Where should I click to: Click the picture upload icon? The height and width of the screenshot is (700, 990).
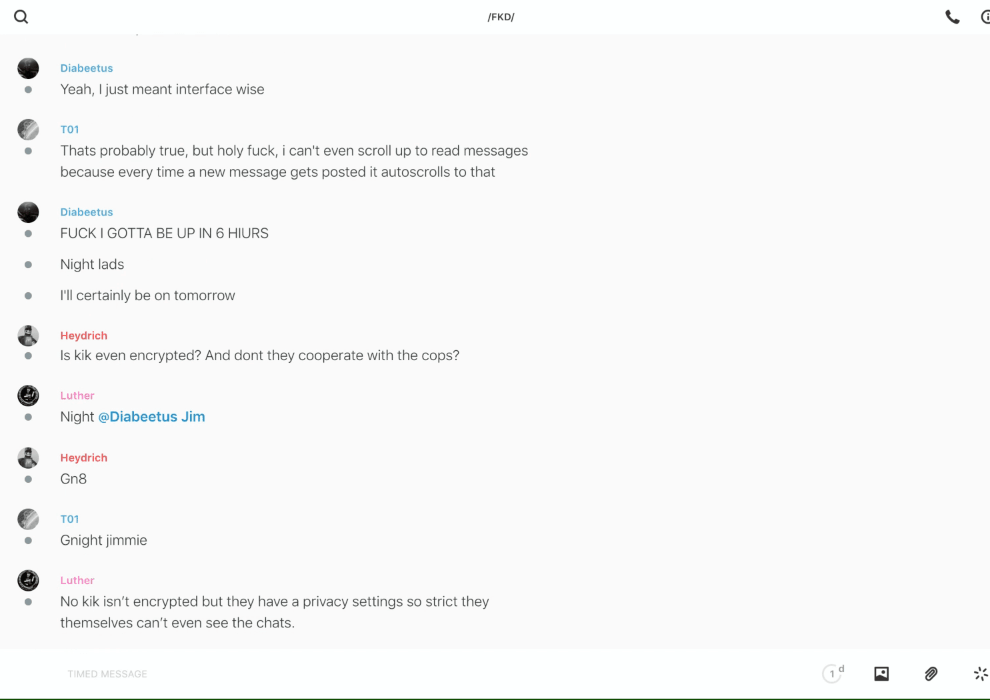(881, 674)
